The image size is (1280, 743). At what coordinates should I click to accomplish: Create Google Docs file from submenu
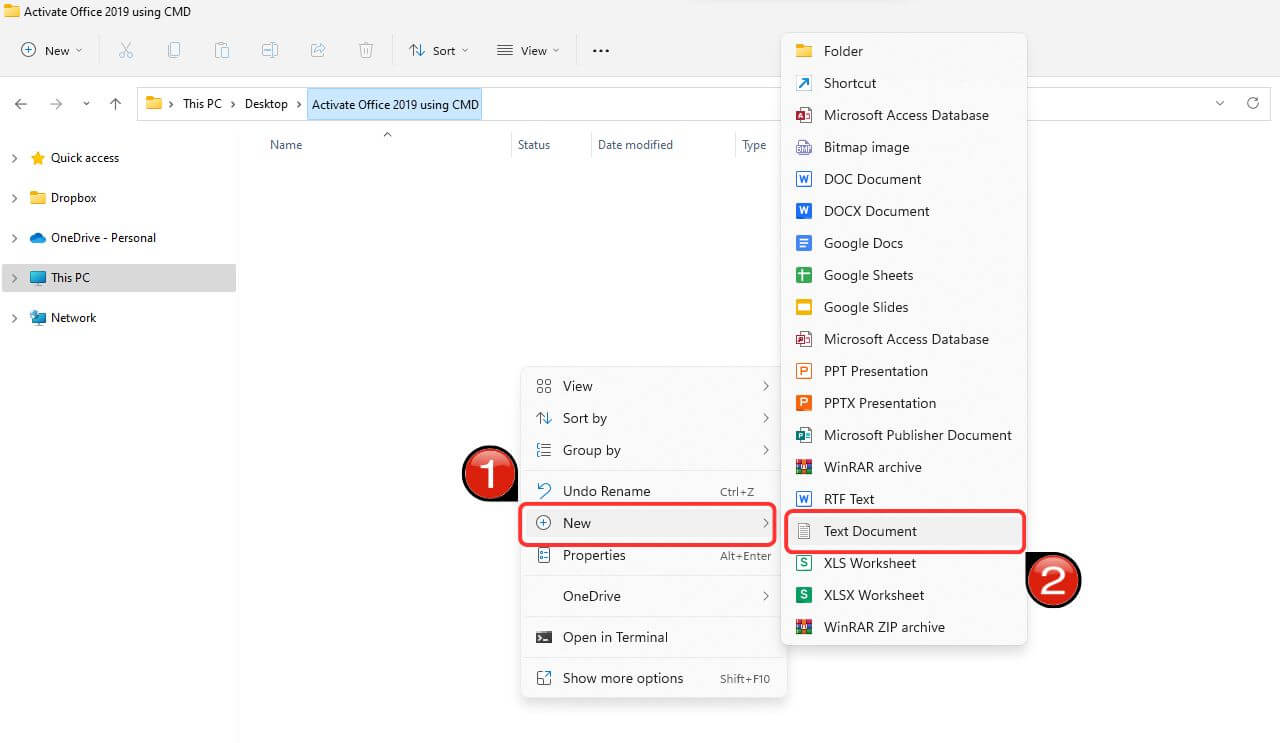click(904, 243)
